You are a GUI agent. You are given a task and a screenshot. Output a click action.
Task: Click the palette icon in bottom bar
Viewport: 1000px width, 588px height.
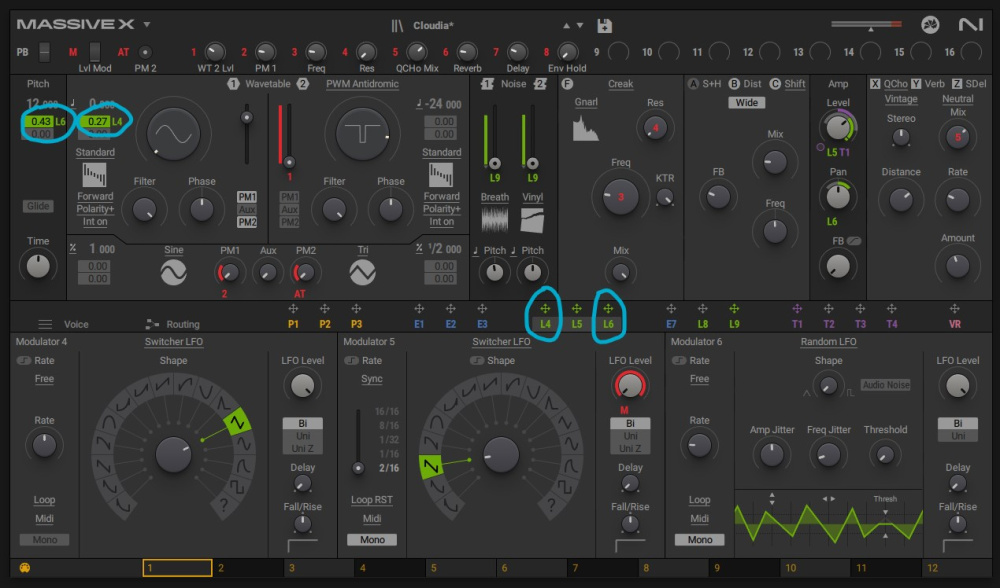[25, 568]
